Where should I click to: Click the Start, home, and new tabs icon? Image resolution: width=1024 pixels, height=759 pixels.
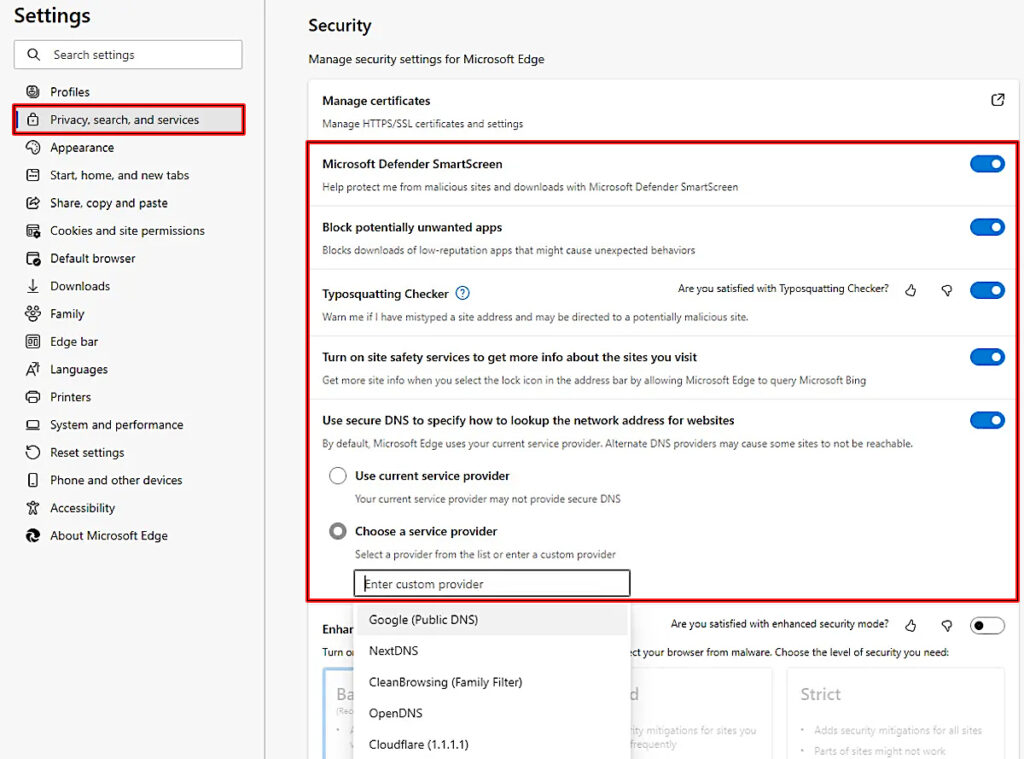pyautogui.click(x=33, y=175)
